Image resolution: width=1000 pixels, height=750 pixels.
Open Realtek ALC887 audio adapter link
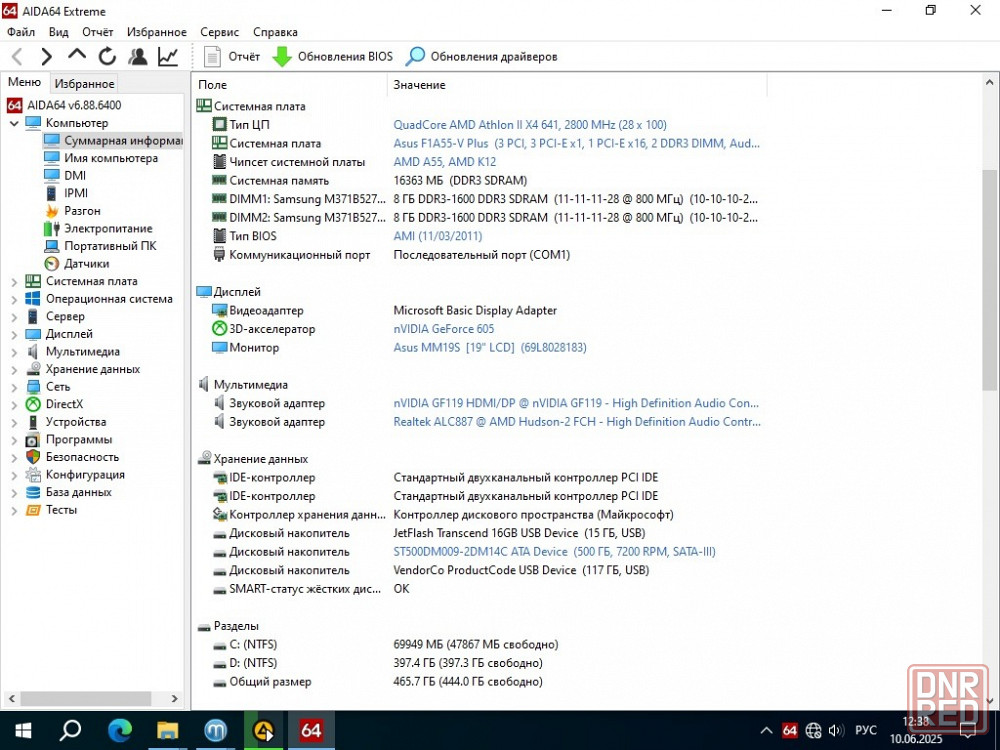tap(577, 422)
